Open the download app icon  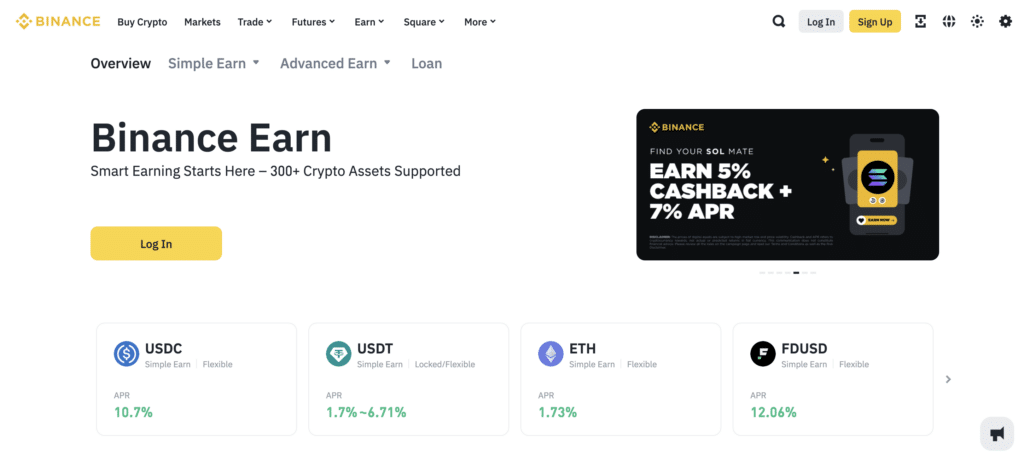[x=920, y=22]
